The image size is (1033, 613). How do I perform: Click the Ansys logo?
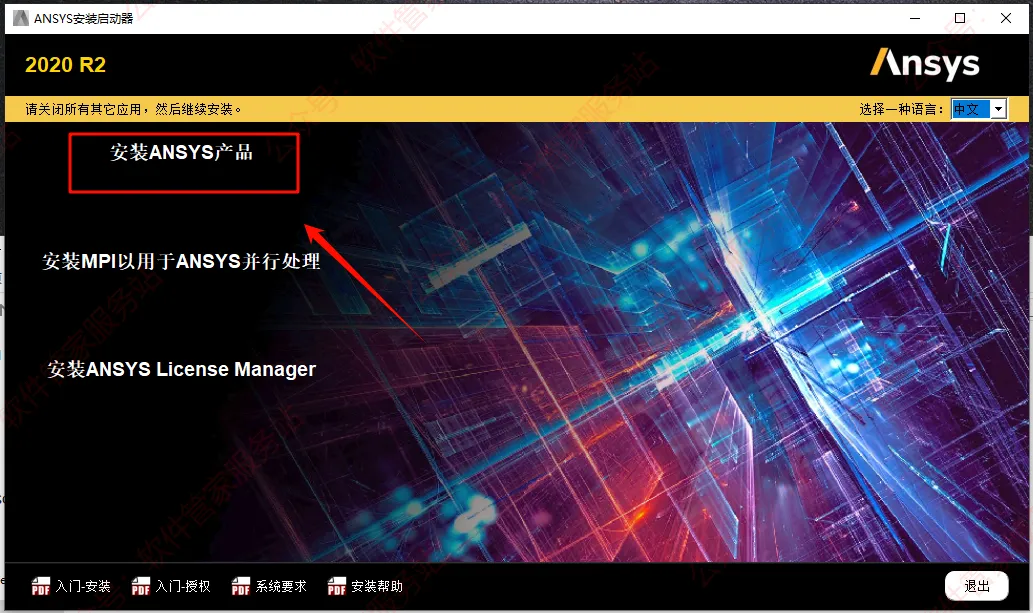coord(925,64)
